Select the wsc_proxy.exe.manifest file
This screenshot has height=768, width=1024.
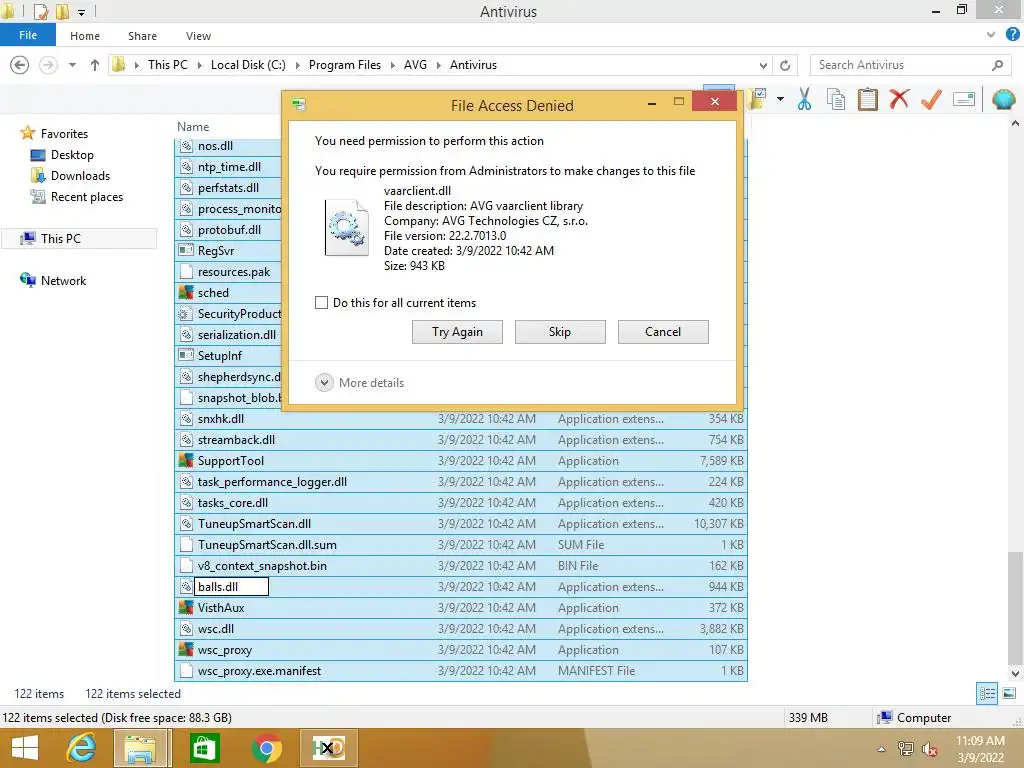[x=461, y=671]
